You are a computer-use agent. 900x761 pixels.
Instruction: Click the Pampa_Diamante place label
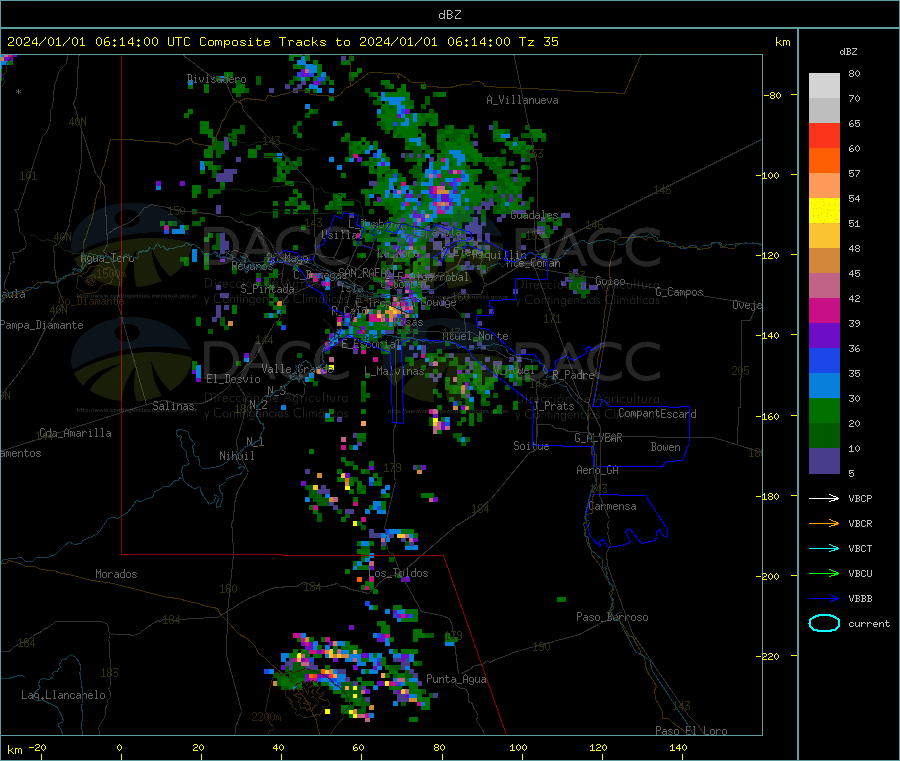click(42, 325)
